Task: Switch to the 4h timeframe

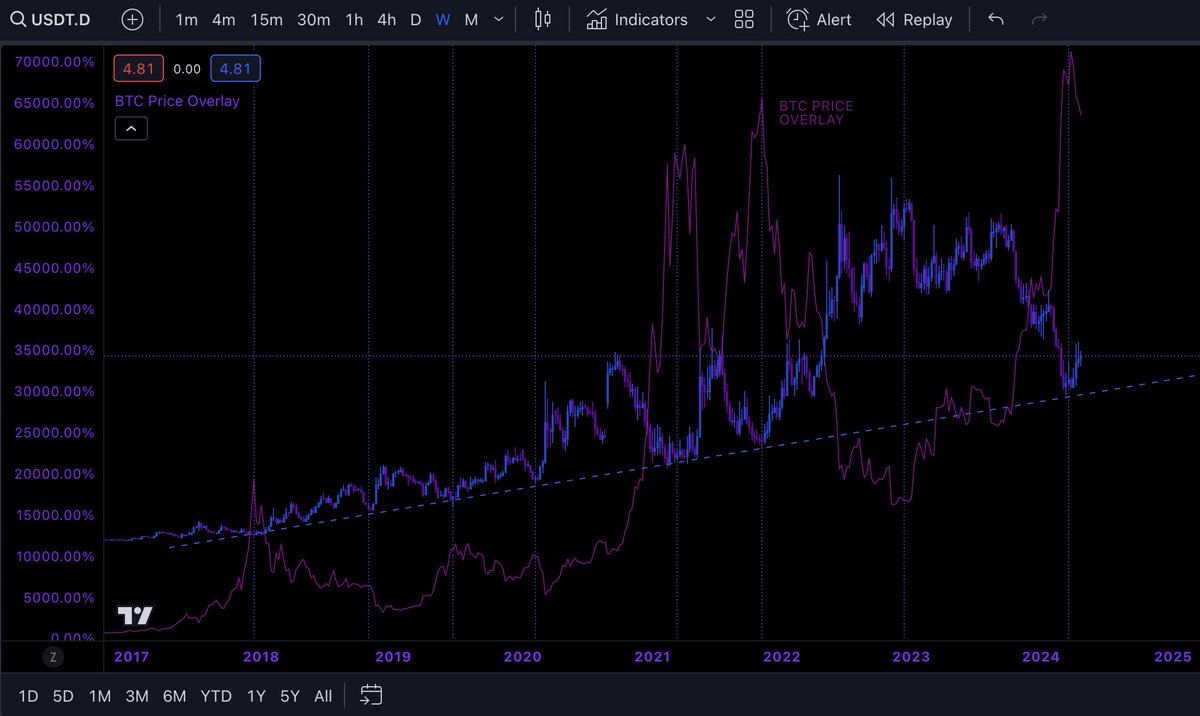Action: [387, 19]
